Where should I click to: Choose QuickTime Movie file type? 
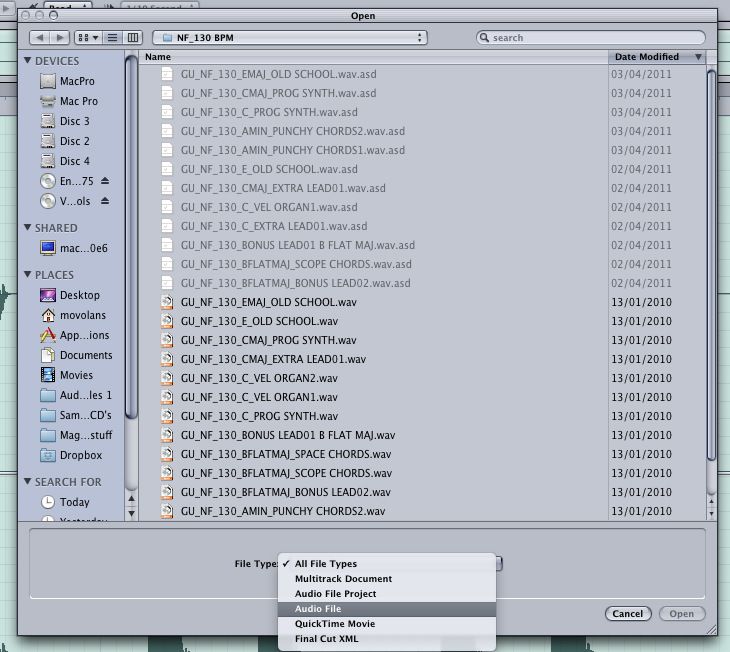click(386, 624)
